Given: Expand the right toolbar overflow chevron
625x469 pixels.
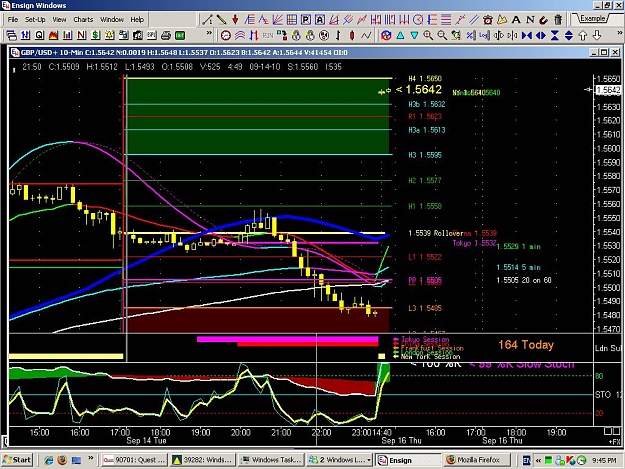Looking at the screenshot, I should (620, 33).
